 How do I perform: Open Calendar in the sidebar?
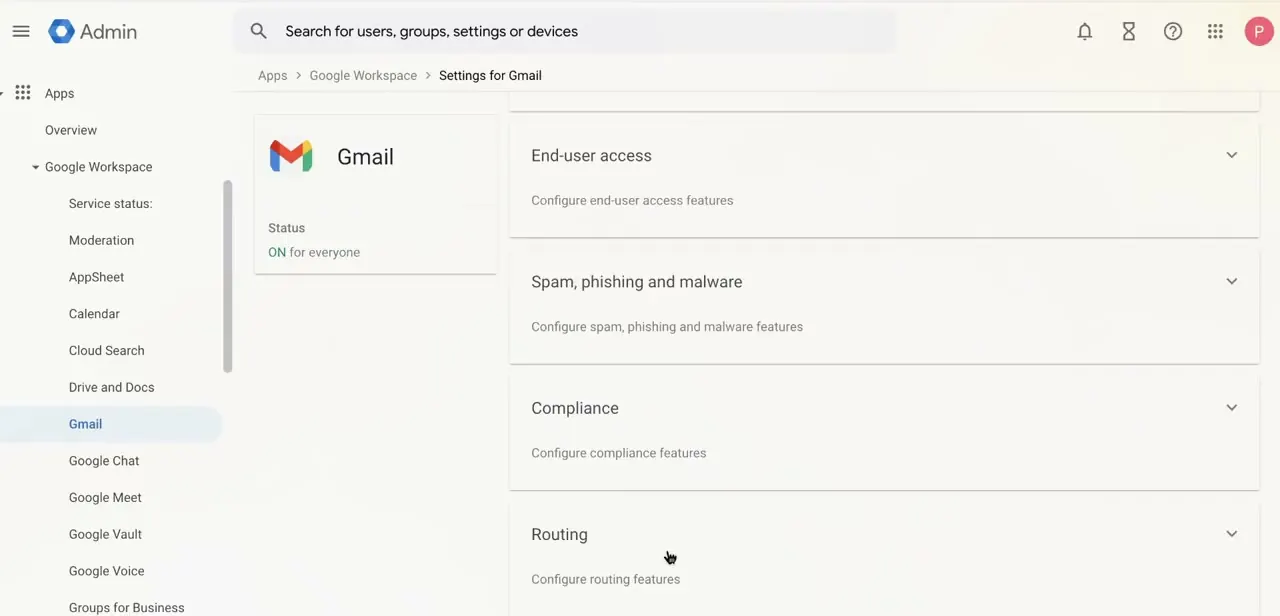[94, 314]
